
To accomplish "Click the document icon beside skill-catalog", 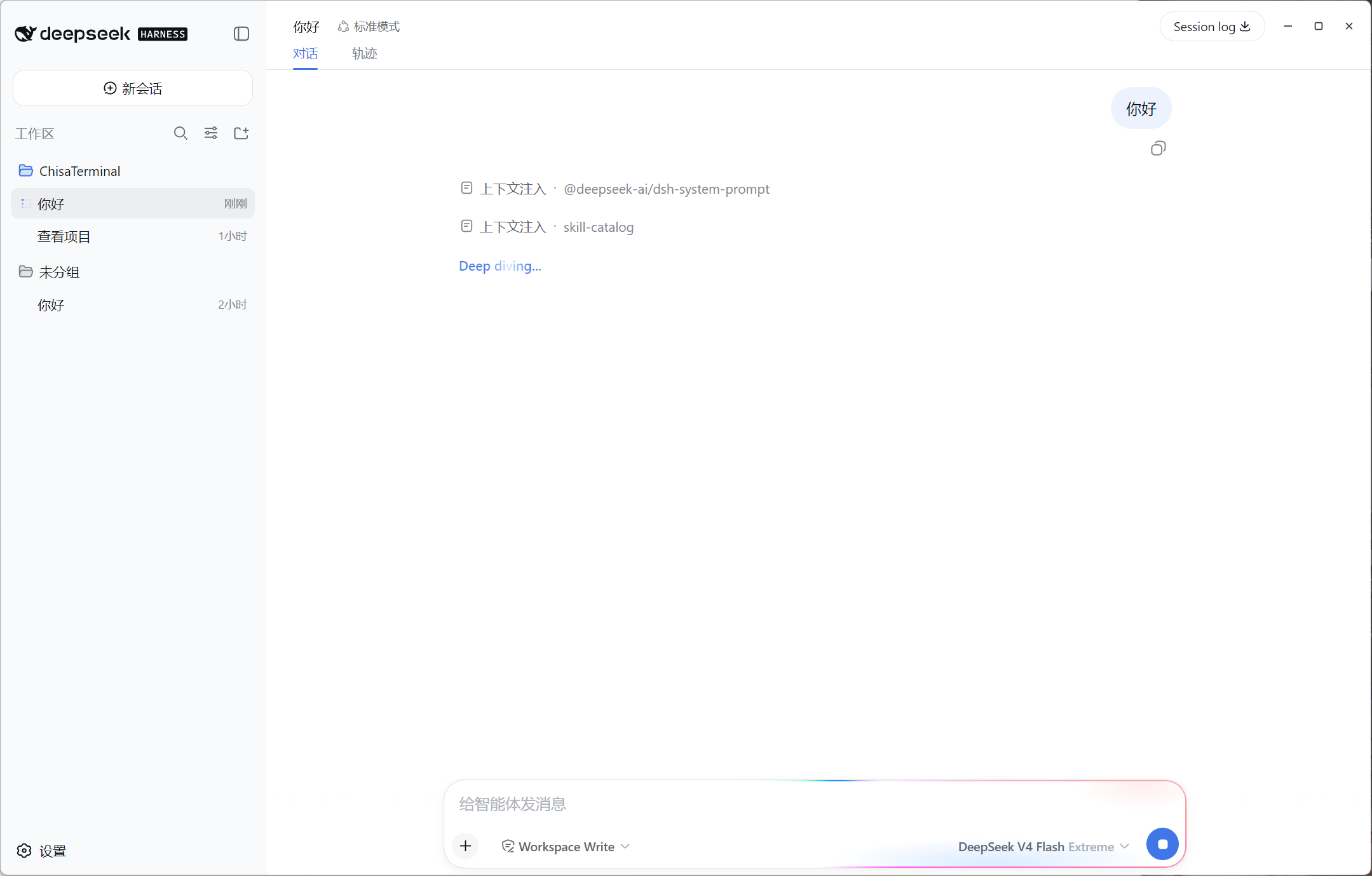I will 466,226.
